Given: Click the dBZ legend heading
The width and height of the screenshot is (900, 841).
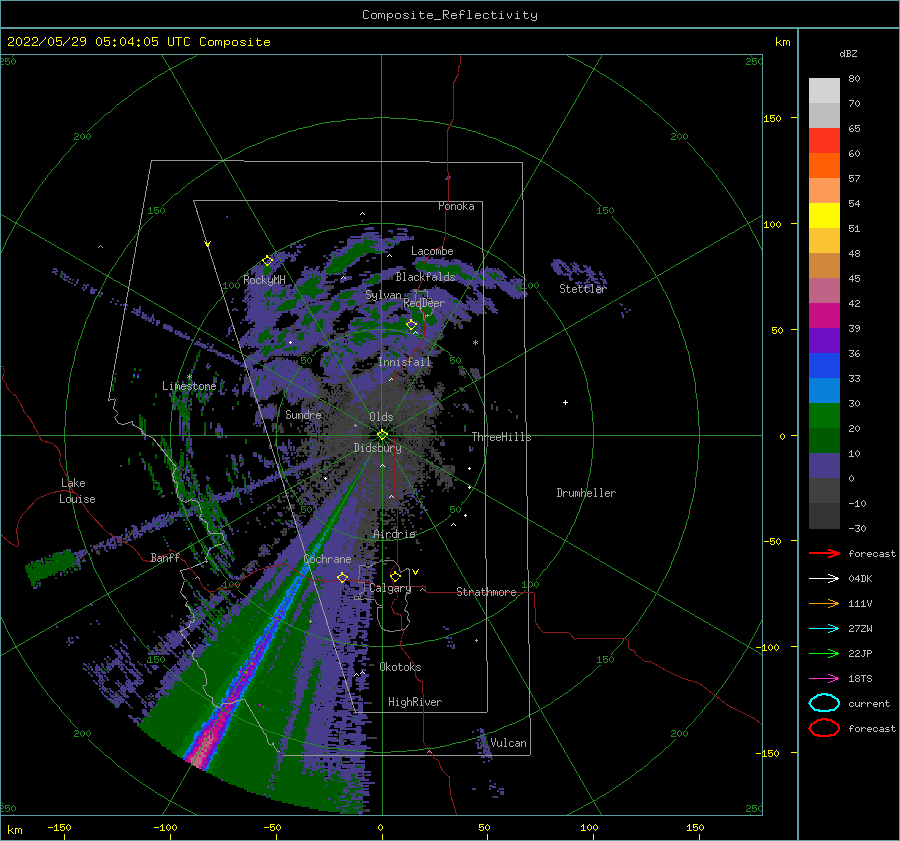Looking at the screenshot, I should point(848,53).
